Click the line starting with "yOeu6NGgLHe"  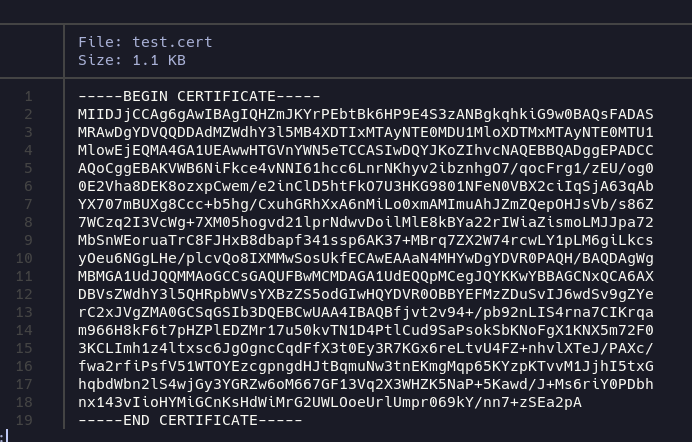[365, 258]
